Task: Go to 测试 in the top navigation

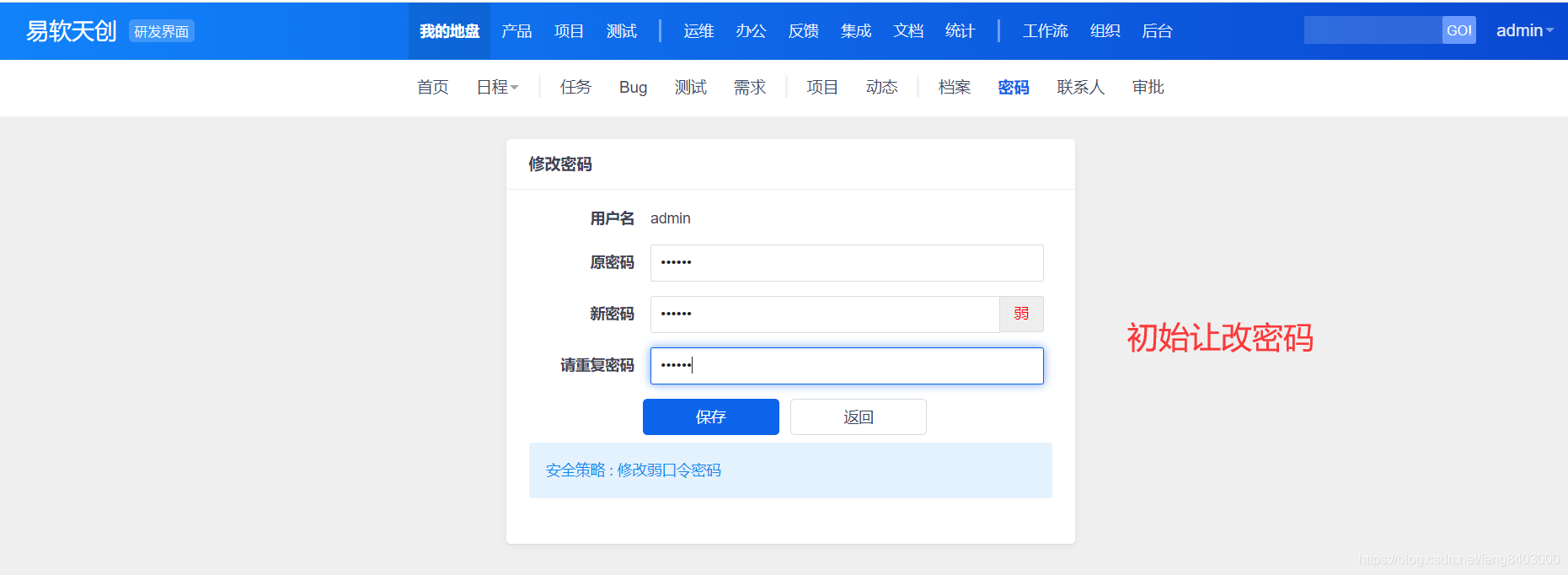Action: point(622,31)
